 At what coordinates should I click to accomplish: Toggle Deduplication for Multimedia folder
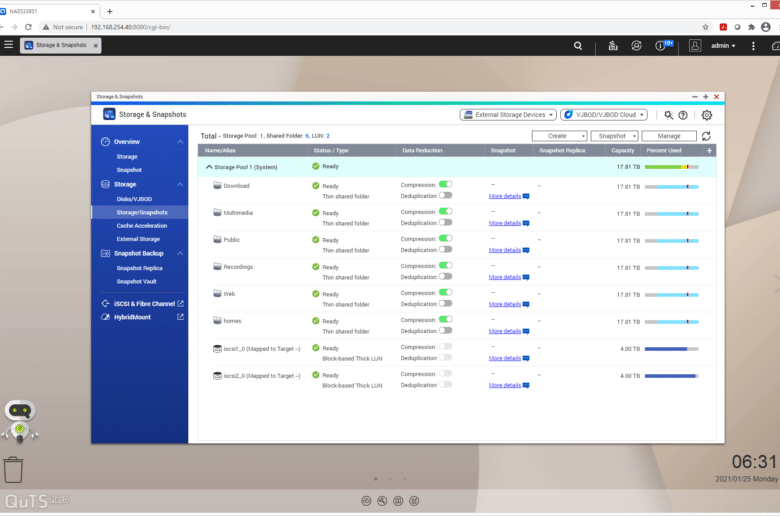click(445, 222)
